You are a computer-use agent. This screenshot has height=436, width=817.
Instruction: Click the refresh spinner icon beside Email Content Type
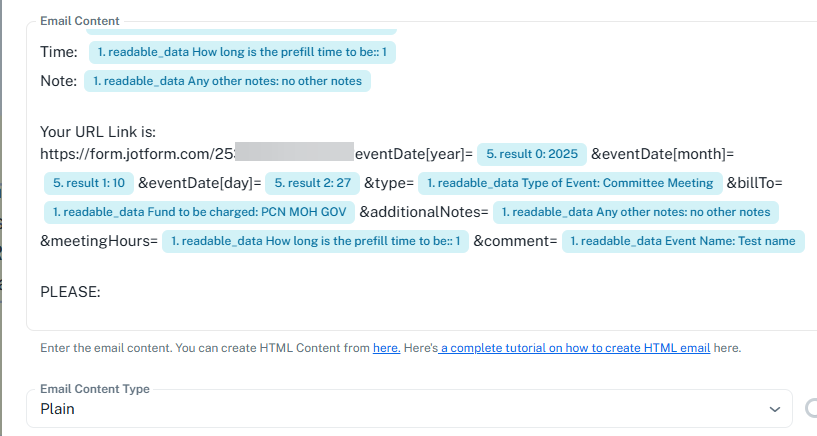(811, 408)
